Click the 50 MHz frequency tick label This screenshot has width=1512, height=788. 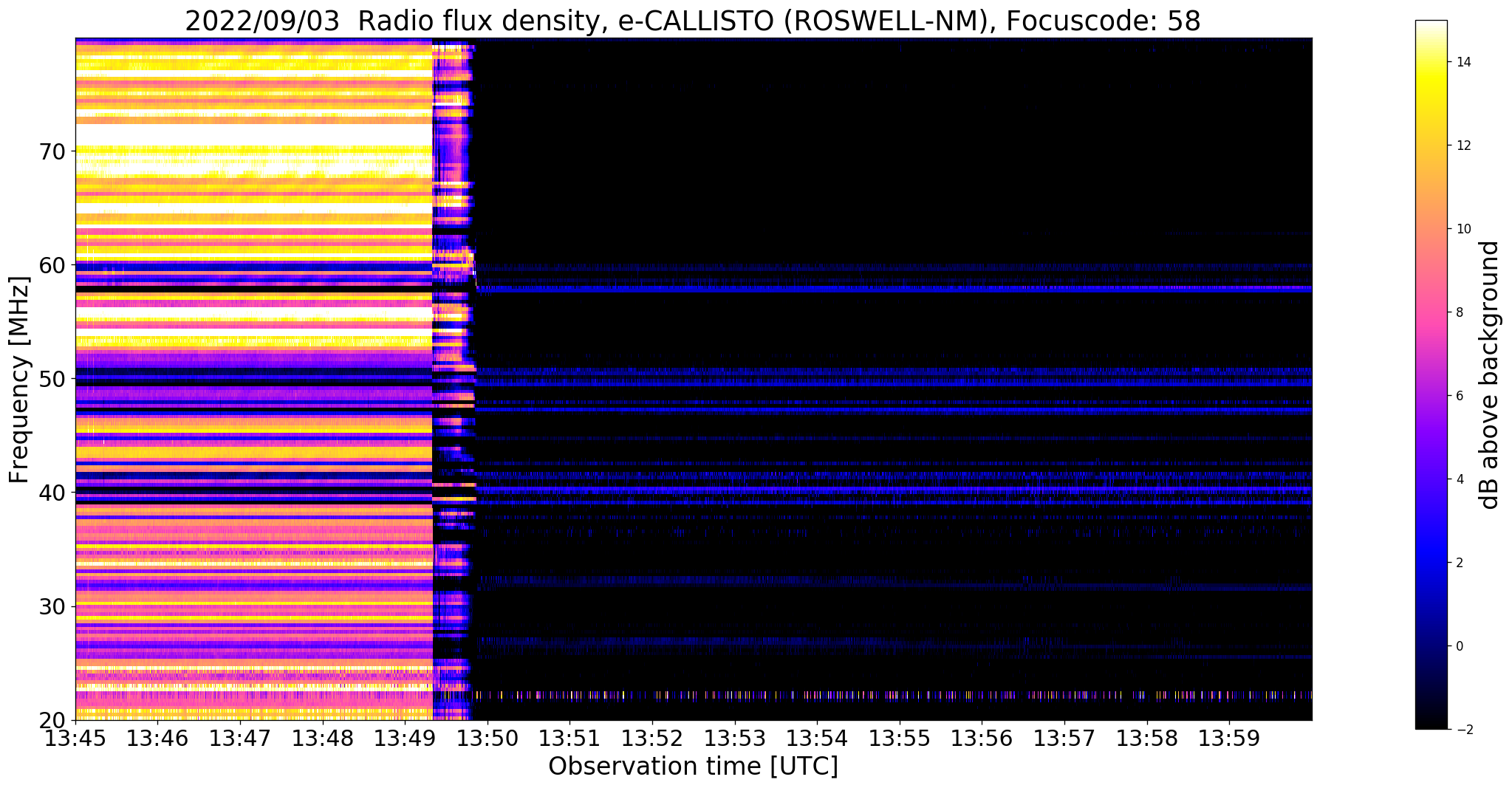coord(52,378)
